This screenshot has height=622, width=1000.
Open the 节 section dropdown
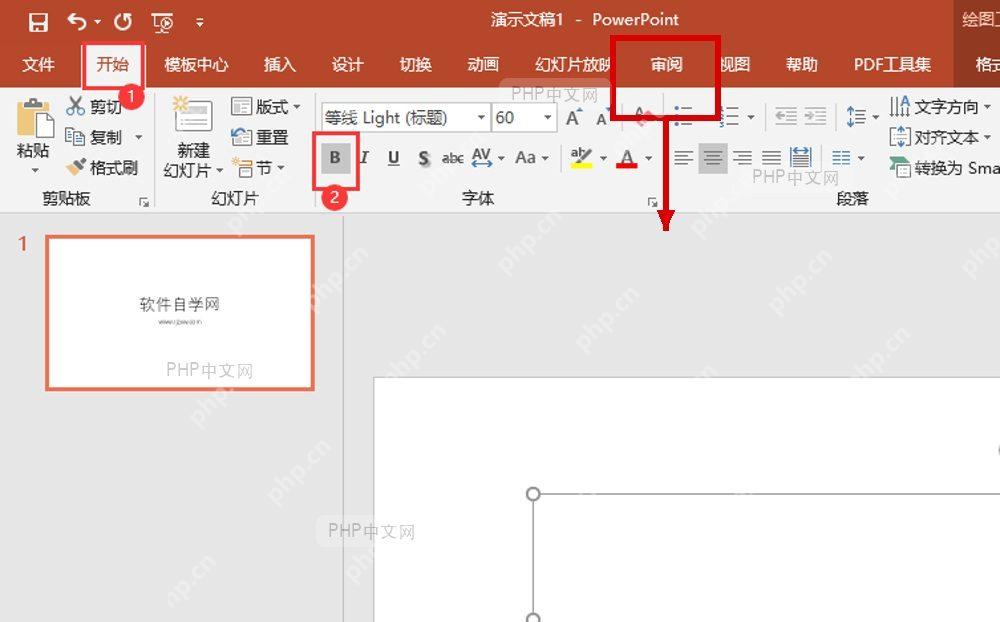tap(258, 168)
